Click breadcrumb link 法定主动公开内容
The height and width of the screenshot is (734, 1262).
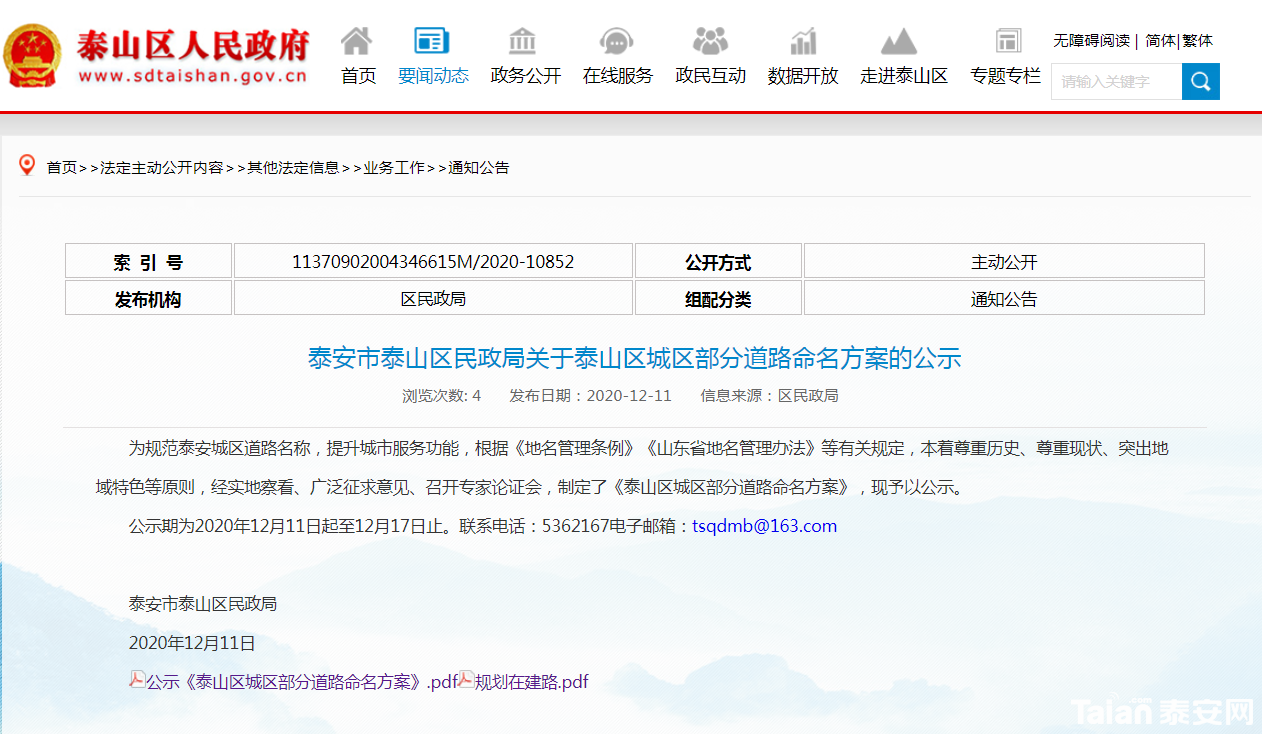click(x=162, y=168)
